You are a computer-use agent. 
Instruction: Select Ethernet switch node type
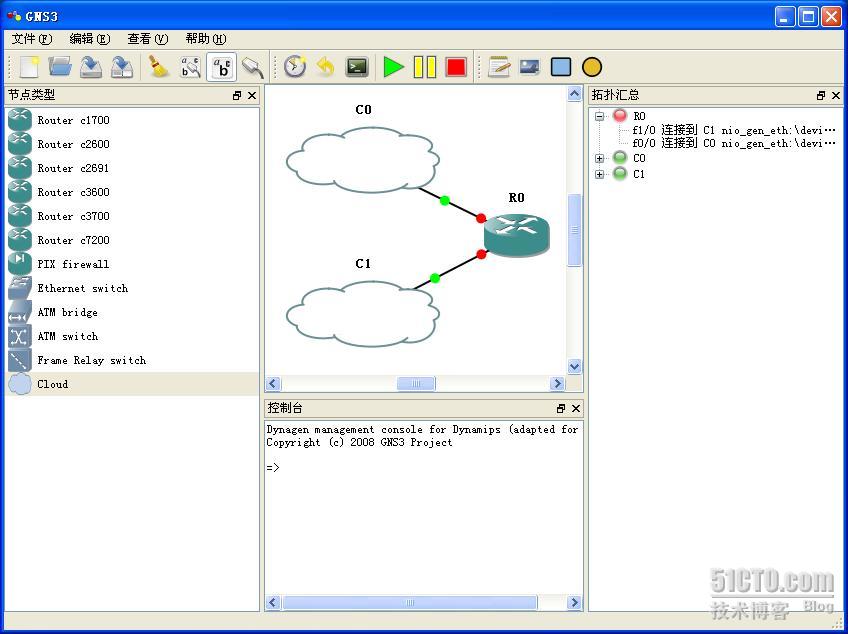point(132,288)
